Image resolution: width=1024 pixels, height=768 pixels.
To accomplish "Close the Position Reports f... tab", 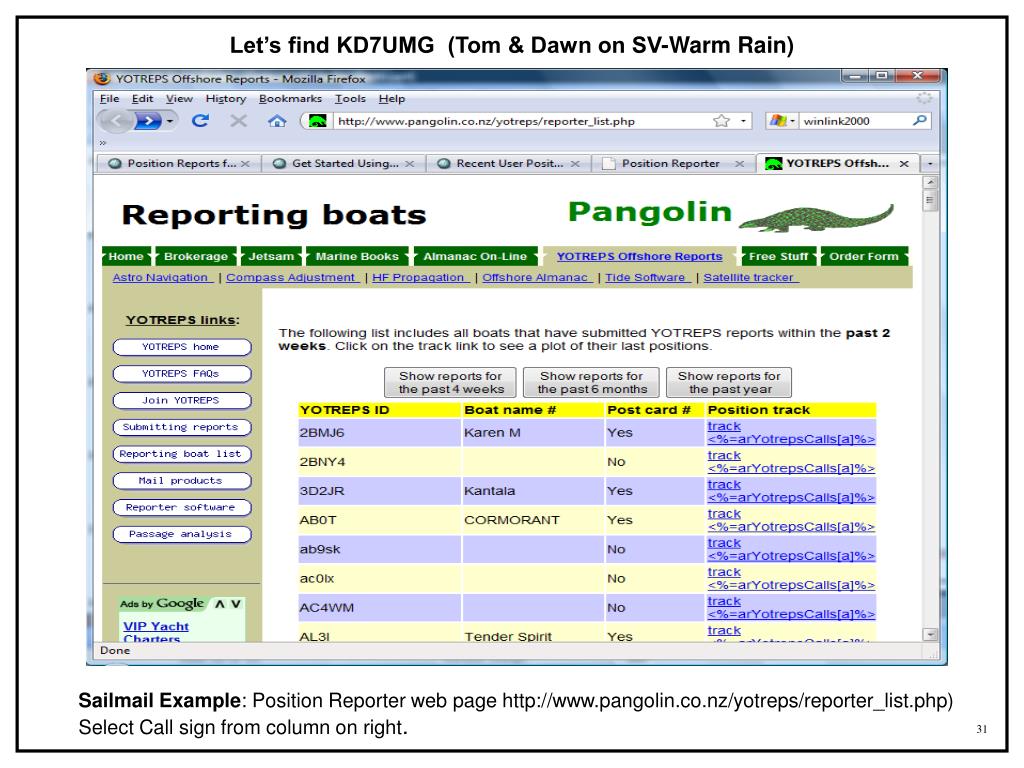I will coord(246,164).
